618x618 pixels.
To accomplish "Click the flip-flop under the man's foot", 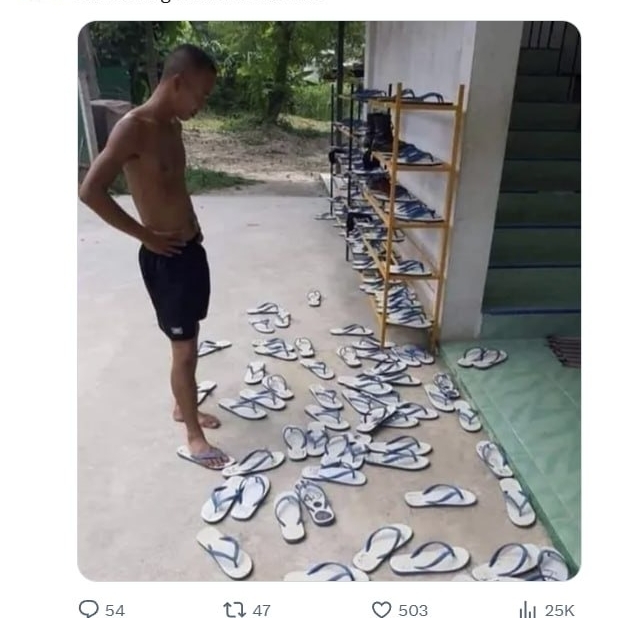I will click(x=205, y=458).
